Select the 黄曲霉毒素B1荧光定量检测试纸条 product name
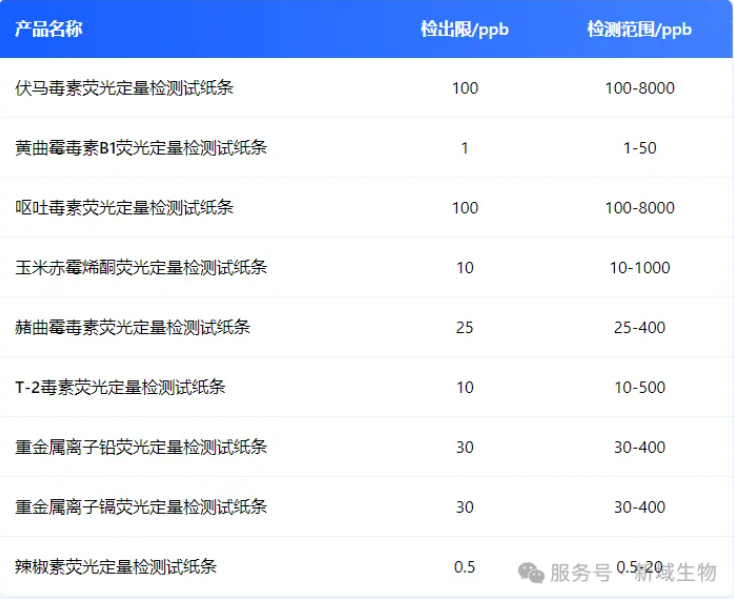This screenshot has width=734, height=599. pos(141,148)
